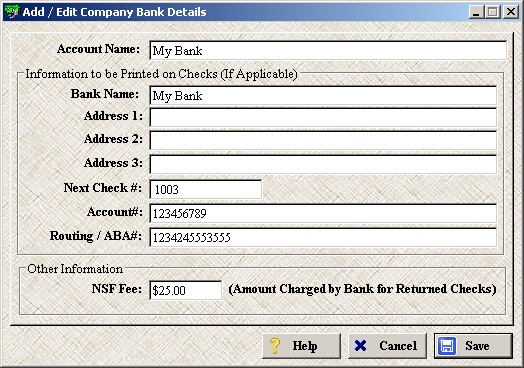Focus the Address 2 input
The image size is (524, 368).
323,140
